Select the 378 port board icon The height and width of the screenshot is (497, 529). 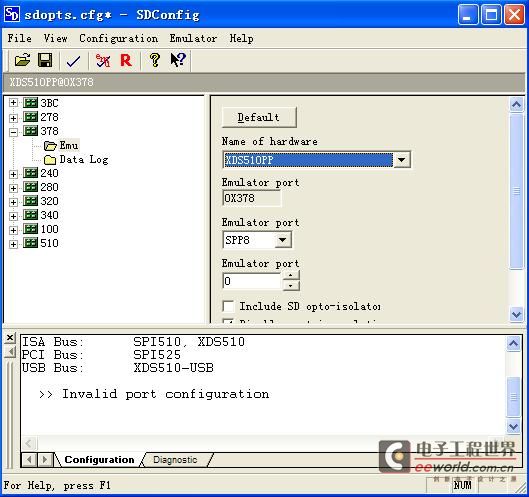[x=30, y=131]
